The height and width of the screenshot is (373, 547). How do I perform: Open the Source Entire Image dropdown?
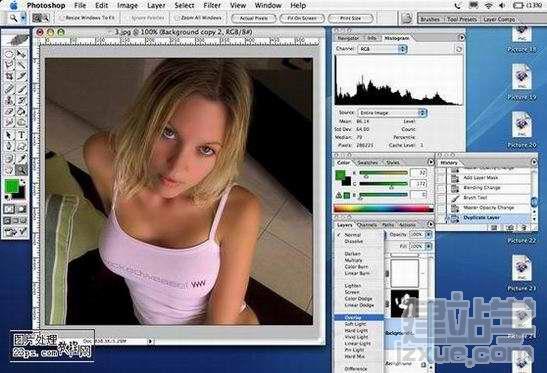click(x=392, y=113)
